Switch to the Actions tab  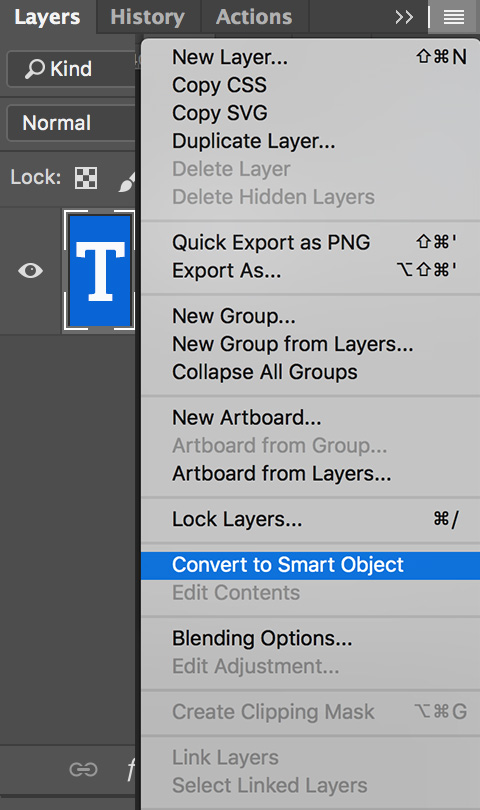254,17
